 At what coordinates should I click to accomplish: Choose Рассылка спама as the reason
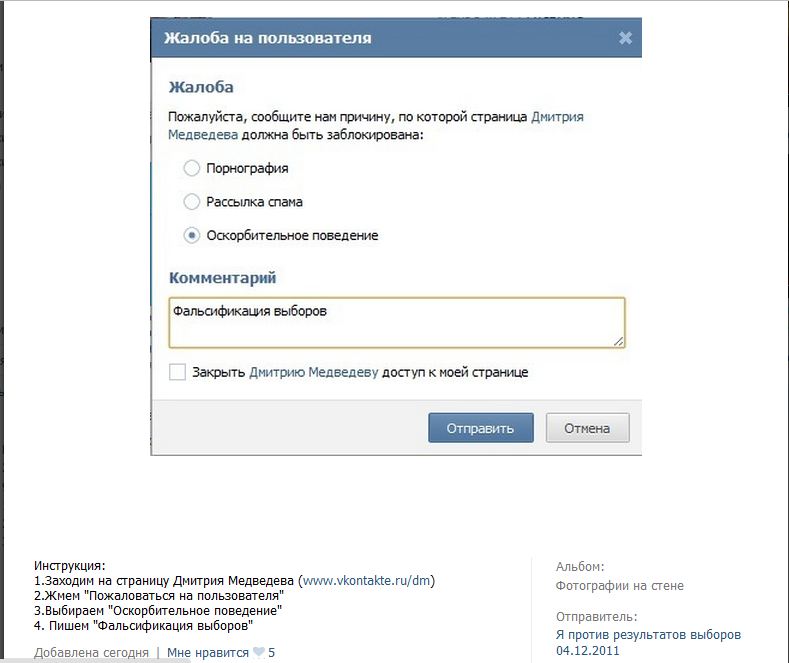(192, 202)
